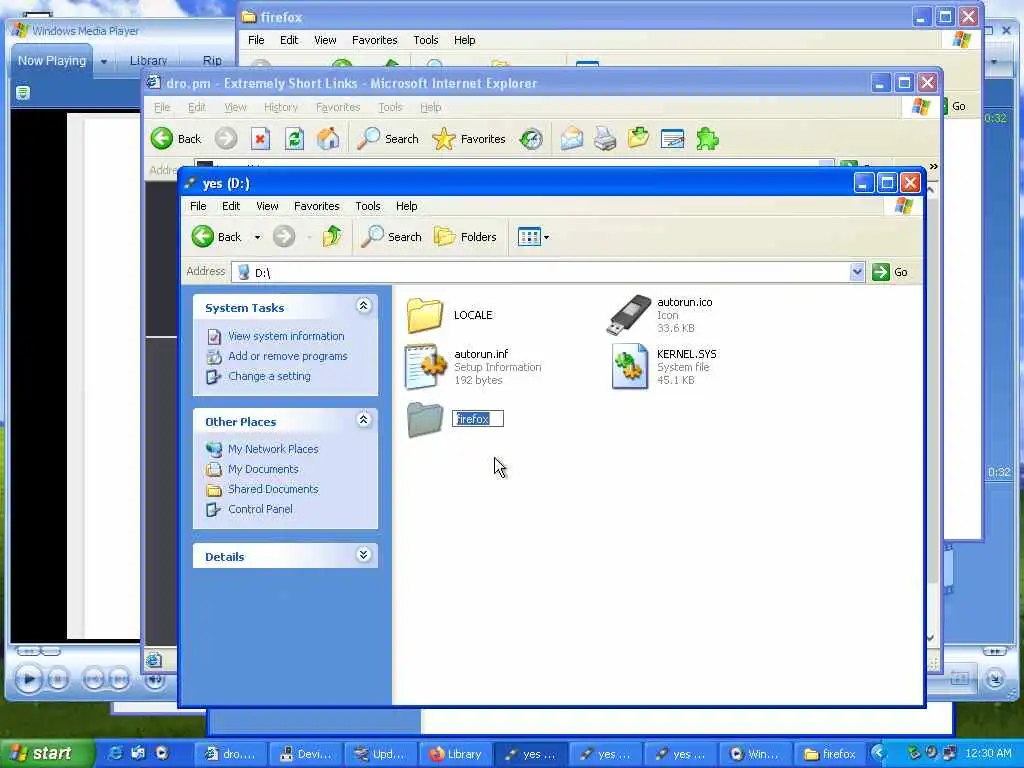Go to My Network Places
This screenshot has width=1024, height=768.
[x=273, y=449]
